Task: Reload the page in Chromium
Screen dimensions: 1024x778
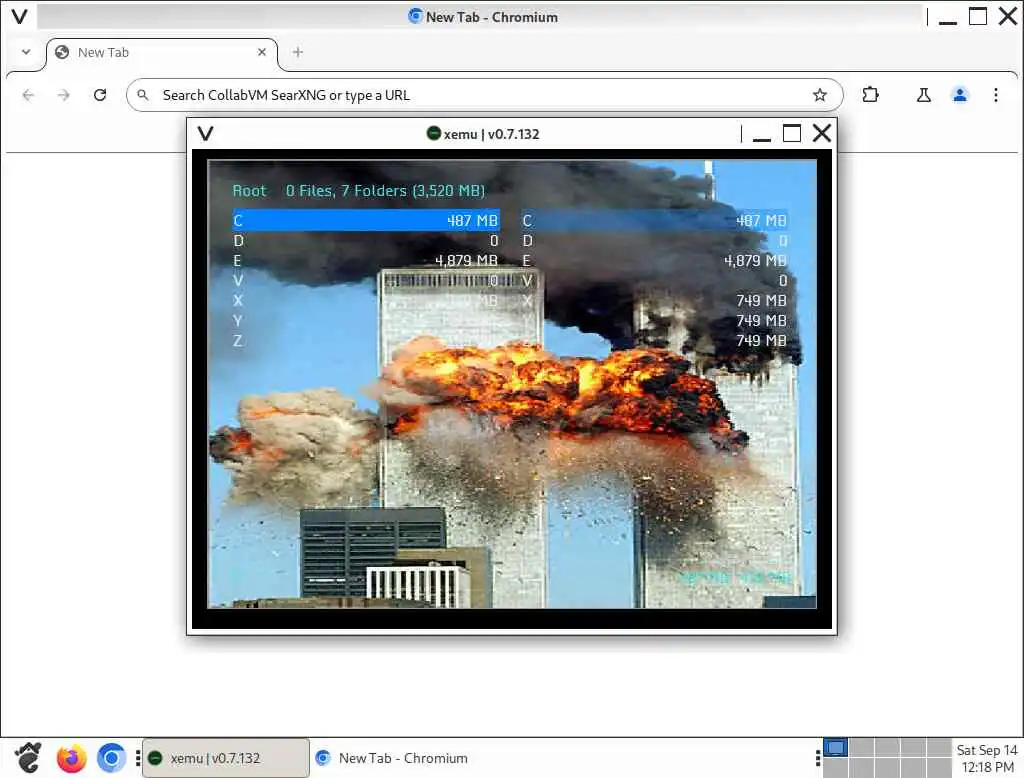Action: click(100, 95)
